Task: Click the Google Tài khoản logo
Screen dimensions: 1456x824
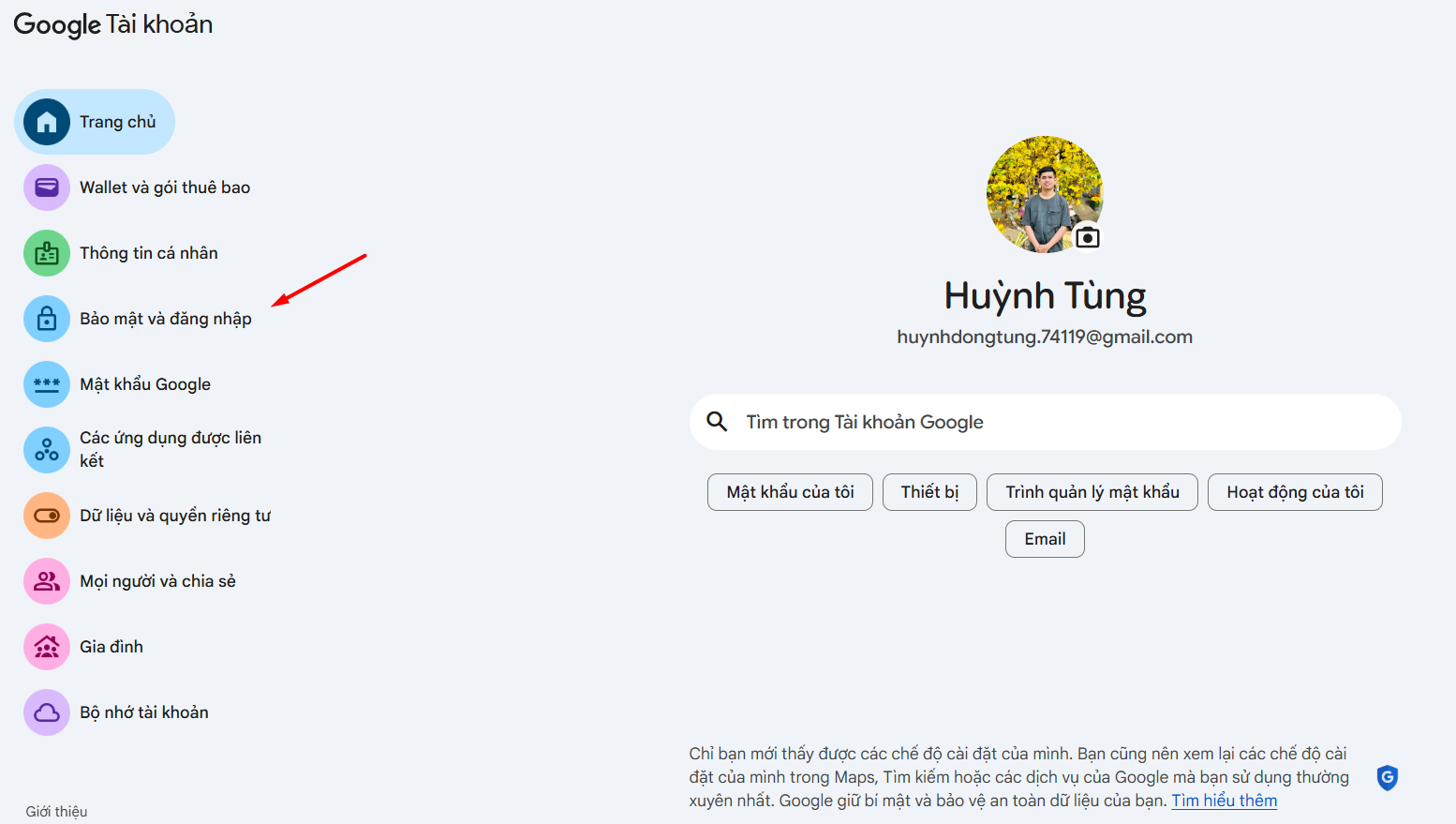Action: [x=113, y=24]
